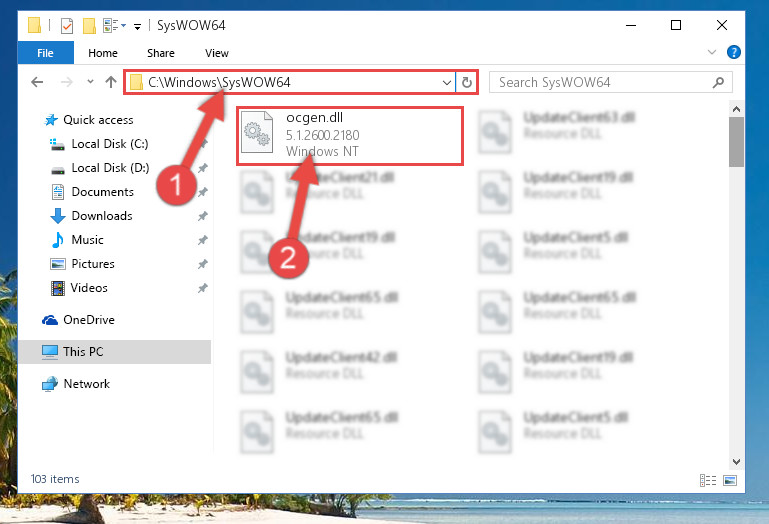The image size is (769, 524).
Task: Minimize the SysWOW64 window
Action: click(631, 25)
